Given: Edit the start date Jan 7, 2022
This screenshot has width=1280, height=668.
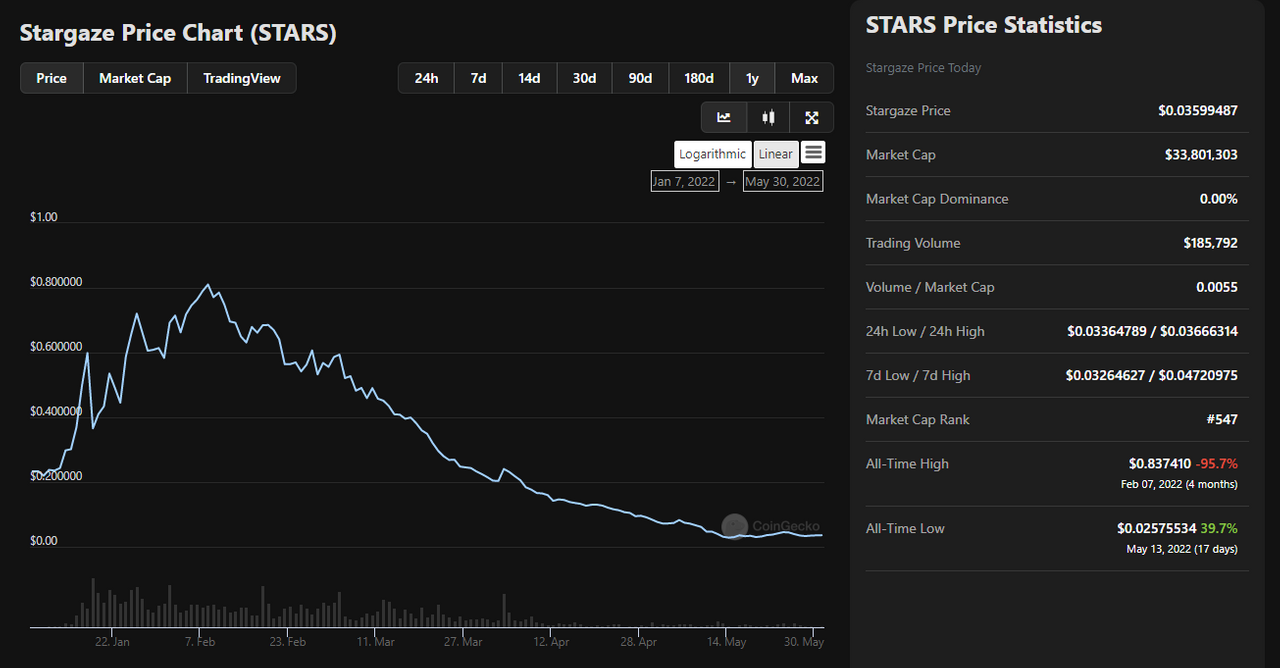Looking at the screenshot, I should [684, 181].
